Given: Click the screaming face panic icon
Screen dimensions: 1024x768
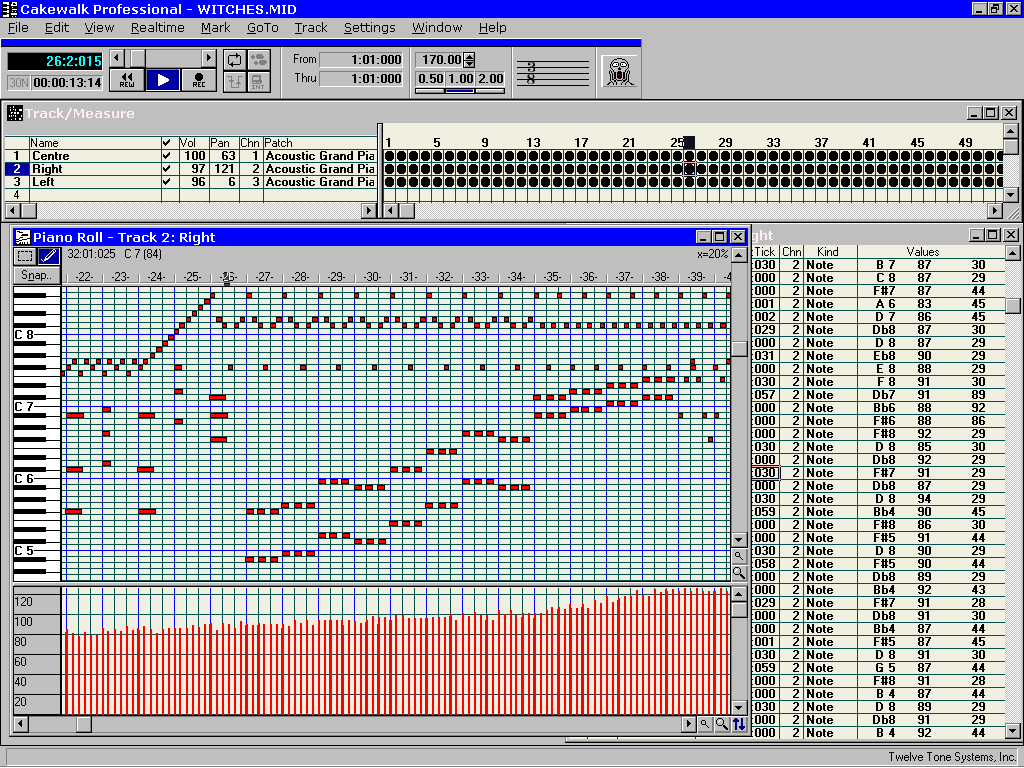Looking at the screenshot, I should [x=618, y=72].
